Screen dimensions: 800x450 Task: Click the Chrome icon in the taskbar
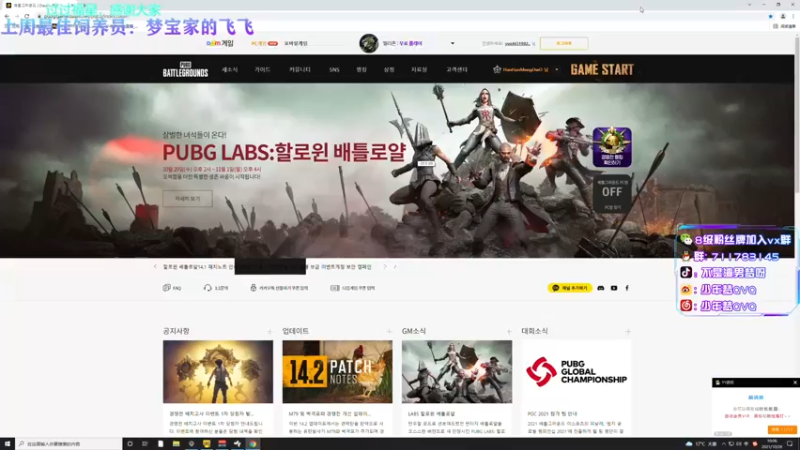click(253, 444)
